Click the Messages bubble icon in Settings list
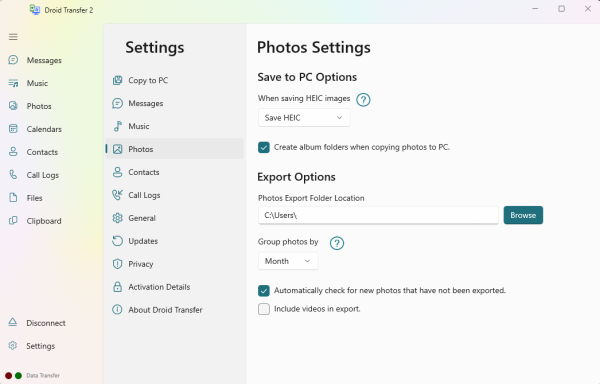Screen dimensions: 600x384 click(x=117, y=103)
